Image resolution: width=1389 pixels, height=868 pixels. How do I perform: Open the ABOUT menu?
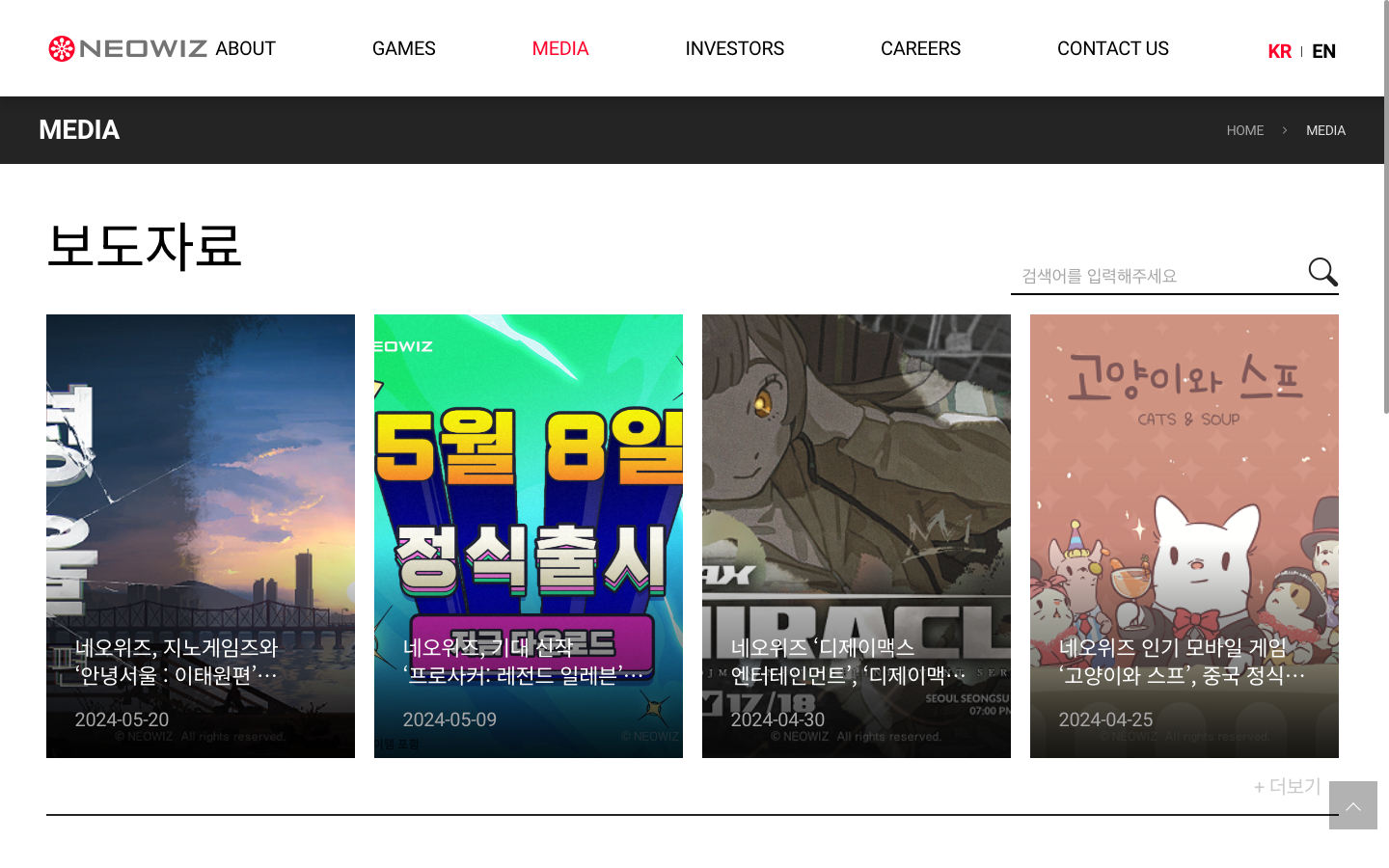point(245,48)
